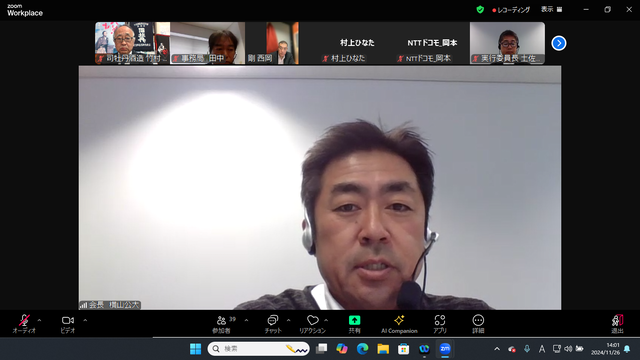Click the 会長 横山公大 speaker name label
The image size is (640, 360).
pyautogui.click(x=110, y=305)
